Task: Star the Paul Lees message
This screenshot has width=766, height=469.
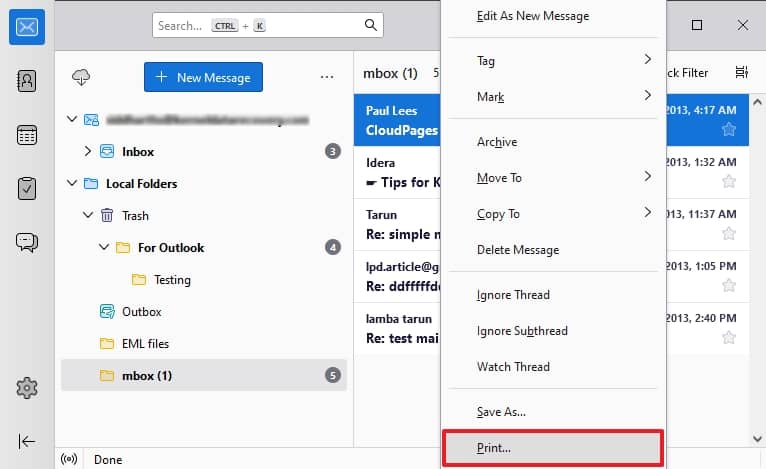Action: tap(729, 129)
